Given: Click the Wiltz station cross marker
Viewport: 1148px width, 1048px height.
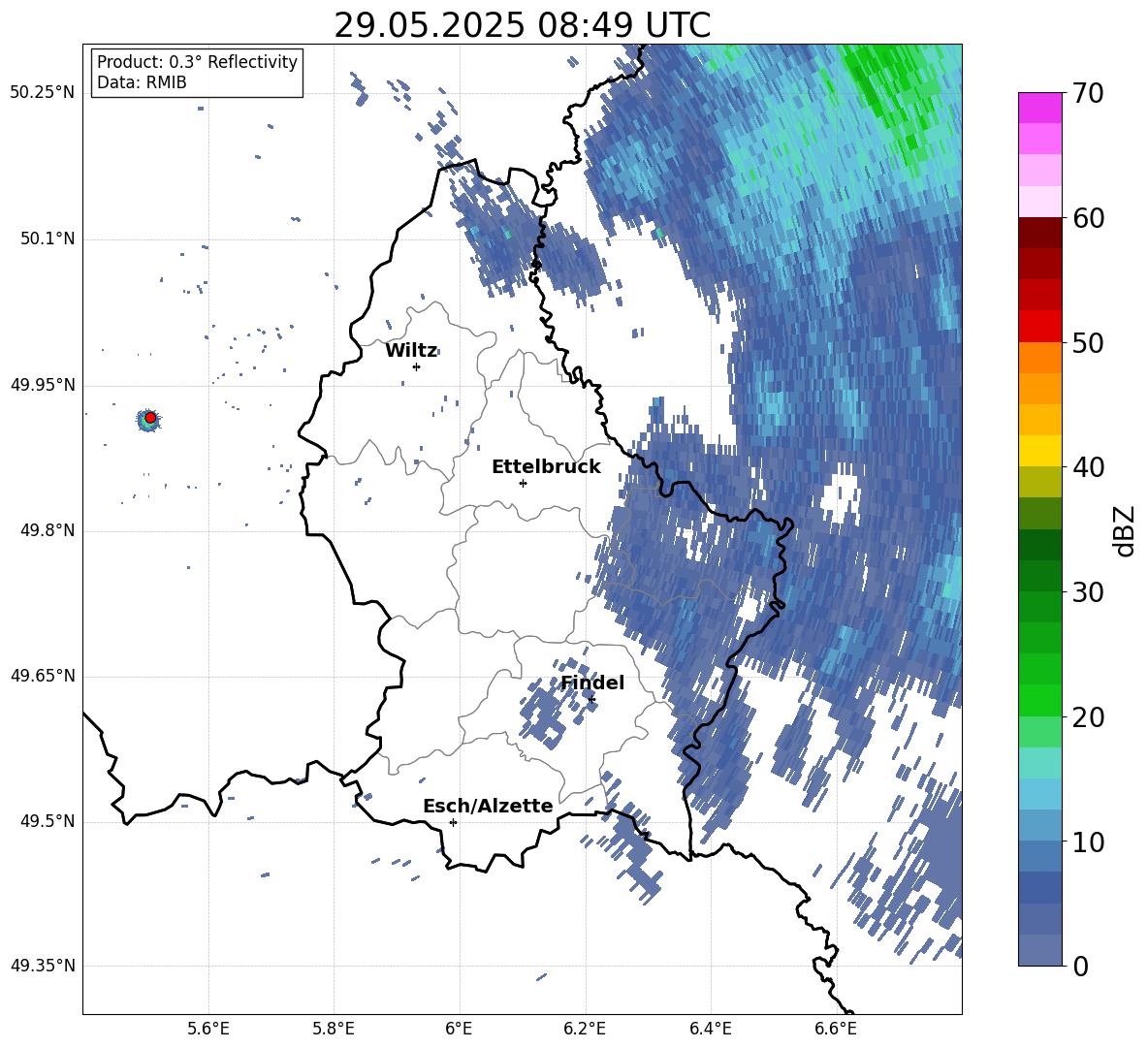Looking at the screenshot, I should [x=416, y=366].
